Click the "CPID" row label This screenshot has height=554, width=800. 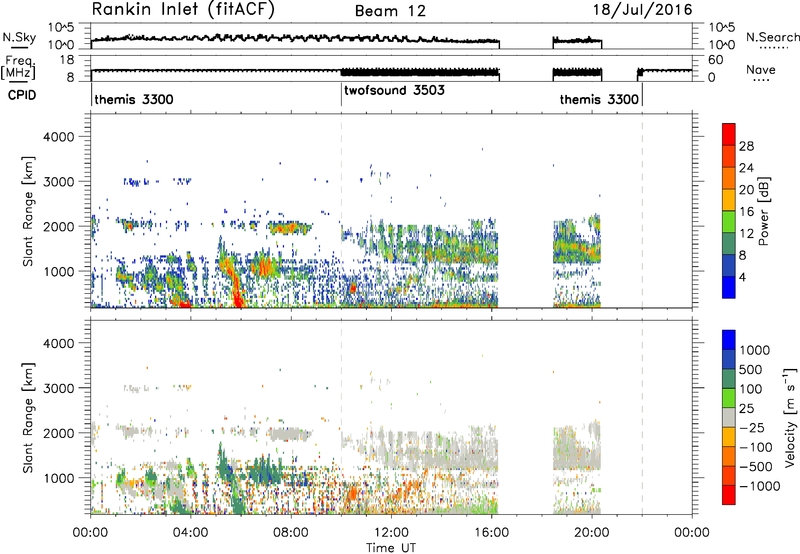pos(22,95)
